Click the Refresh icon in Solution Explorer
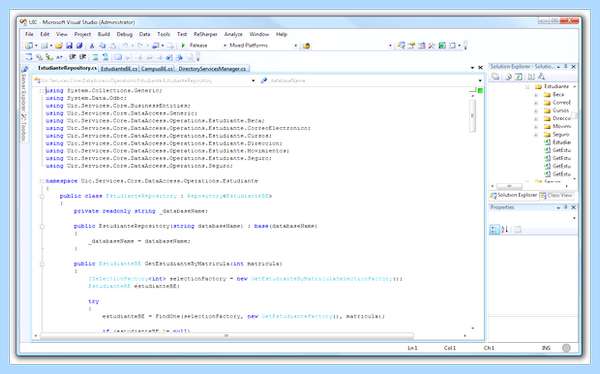 click(518, 77)
